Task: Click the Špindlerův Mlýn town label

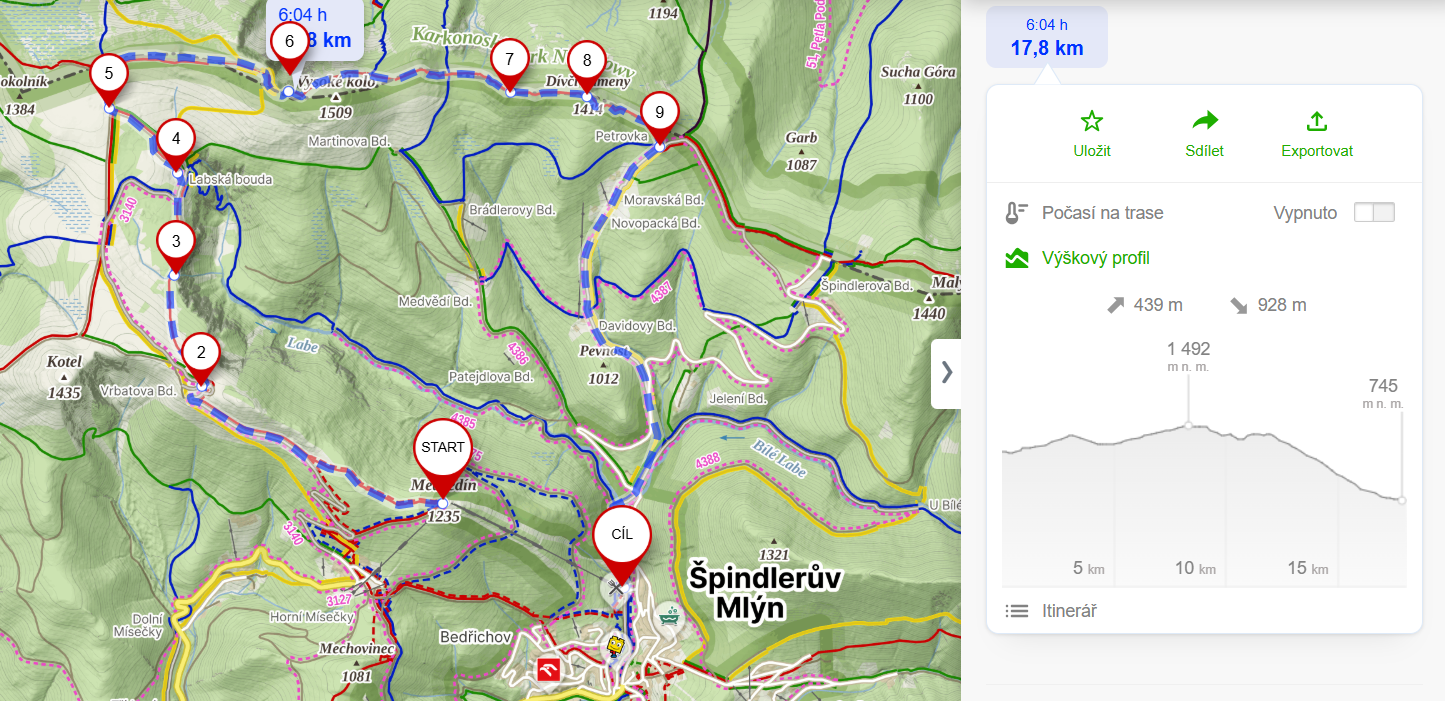Action: tap(766, 593)
